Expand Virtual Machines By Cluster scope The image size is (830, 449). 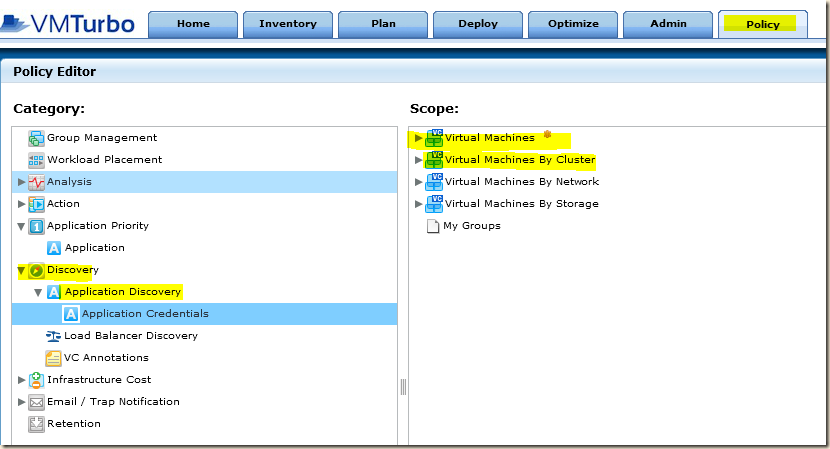point(418,160)
